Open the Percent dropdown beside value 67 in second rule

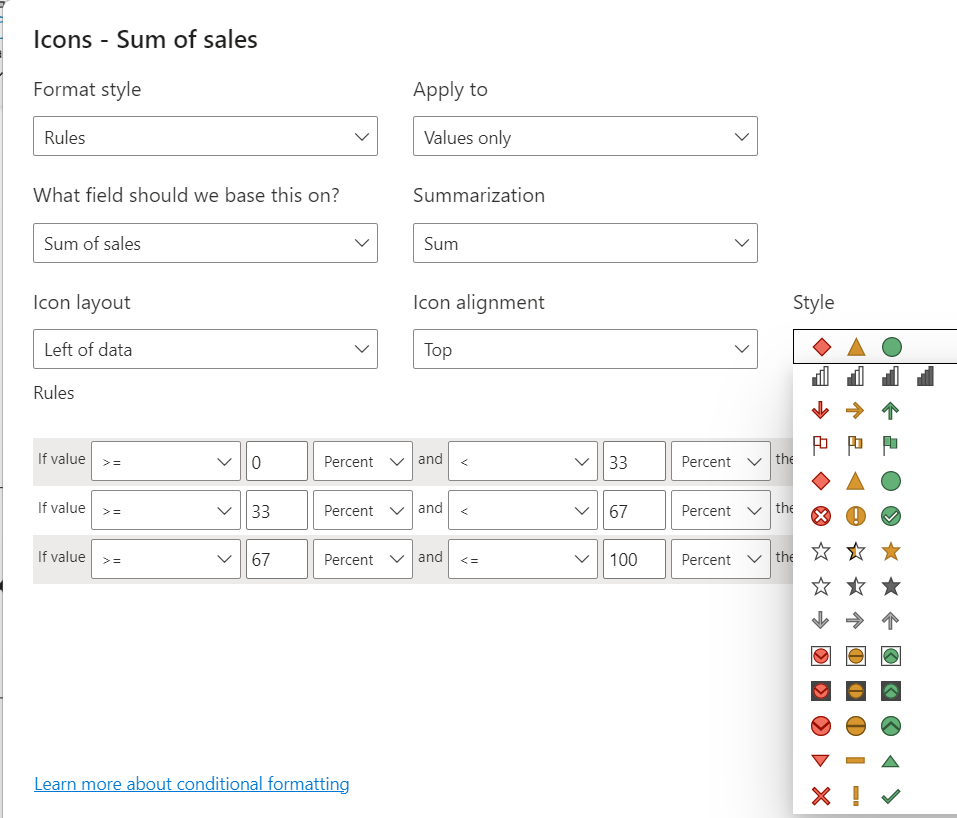point(720,511)
